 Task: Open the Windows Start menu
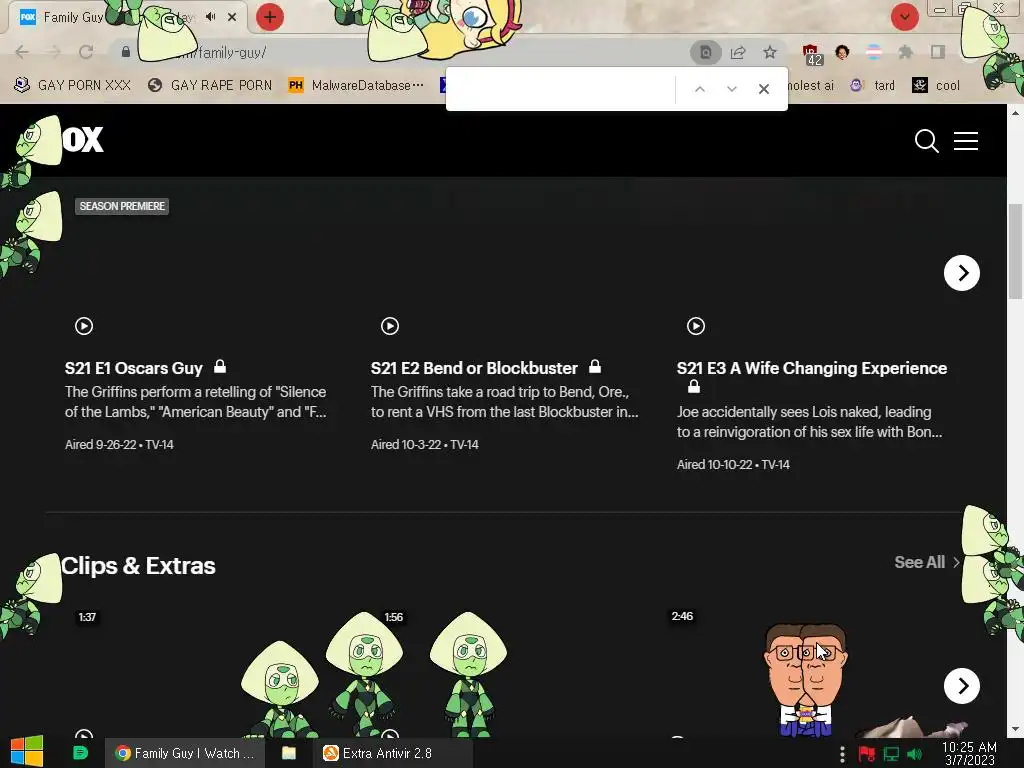pos(27,752)
